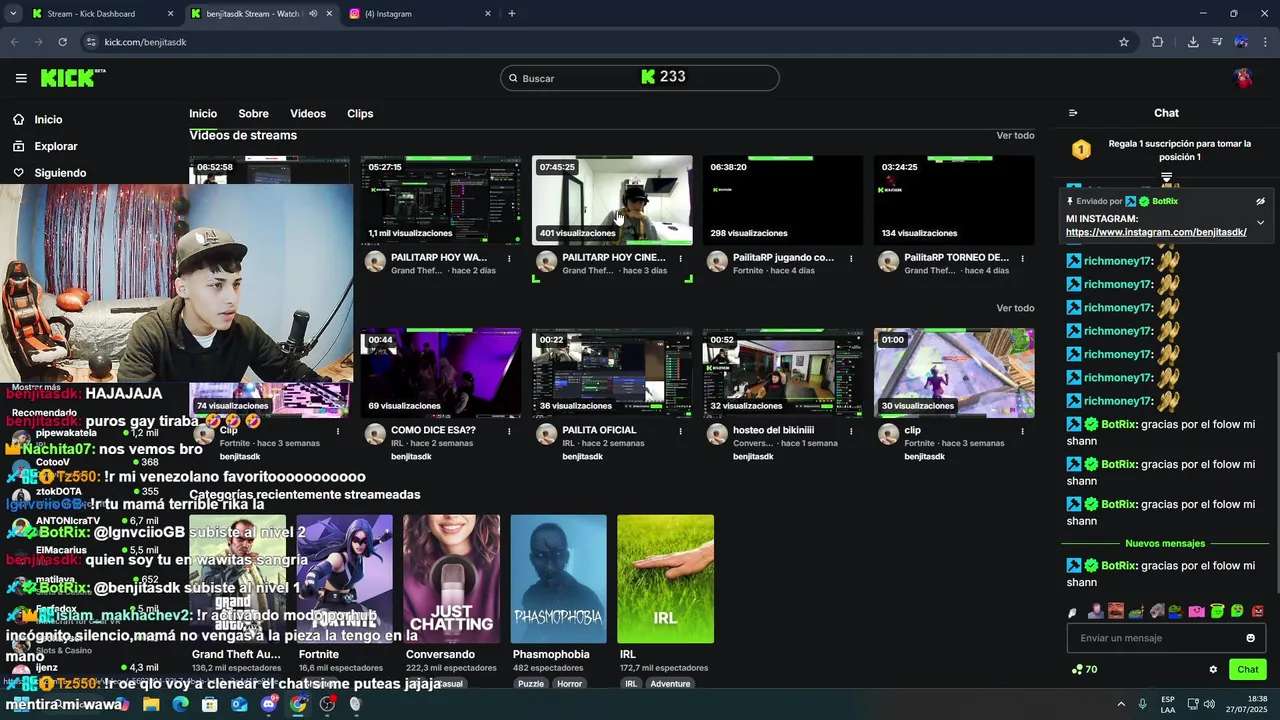Open the user profile avatar menu
This screenshot has width=1280, height=720.
tap(1244, 78)
